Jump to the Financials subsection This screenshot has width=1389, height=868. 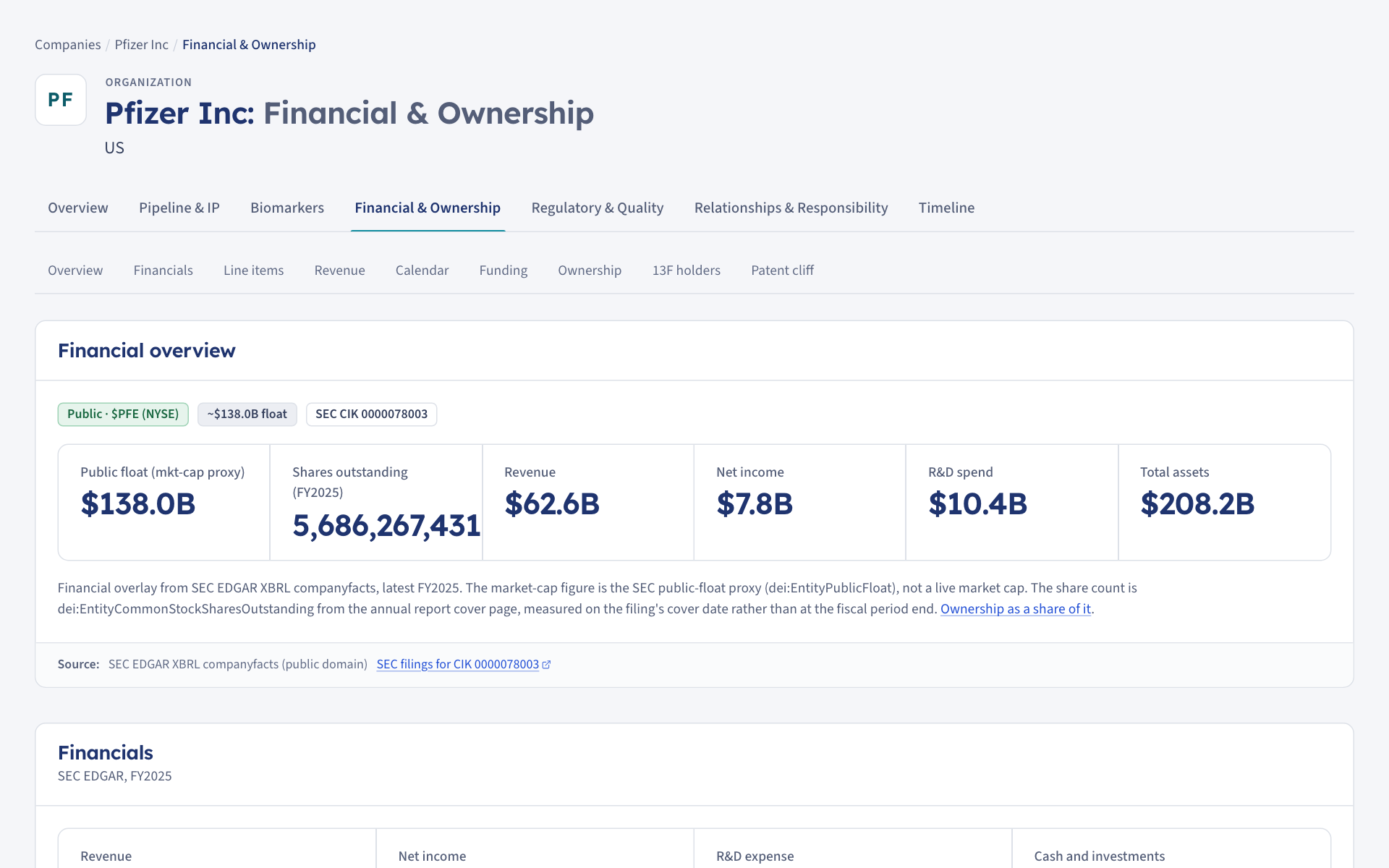point(163,271)
